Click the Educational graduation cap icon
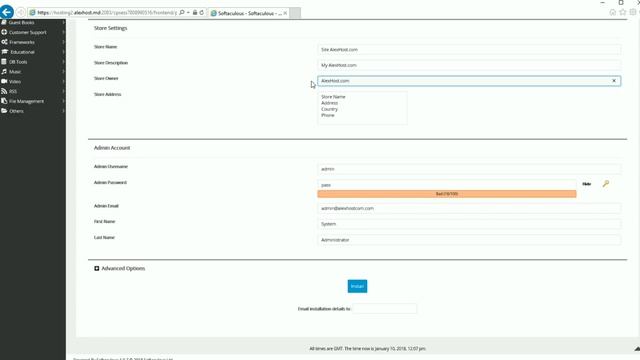The width and height of the screenshot is (640, 360). [x=4, y=52]
